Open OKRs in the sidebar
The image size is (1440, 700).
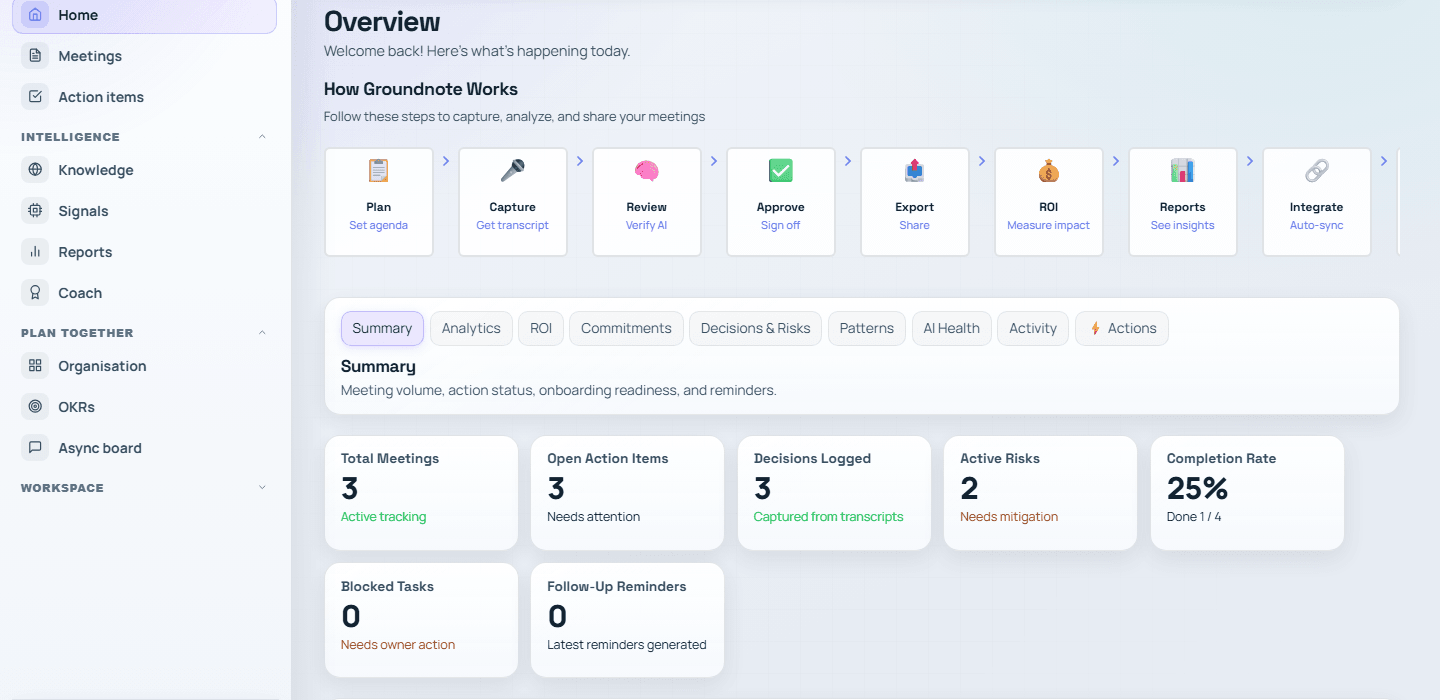coord(144,407)
